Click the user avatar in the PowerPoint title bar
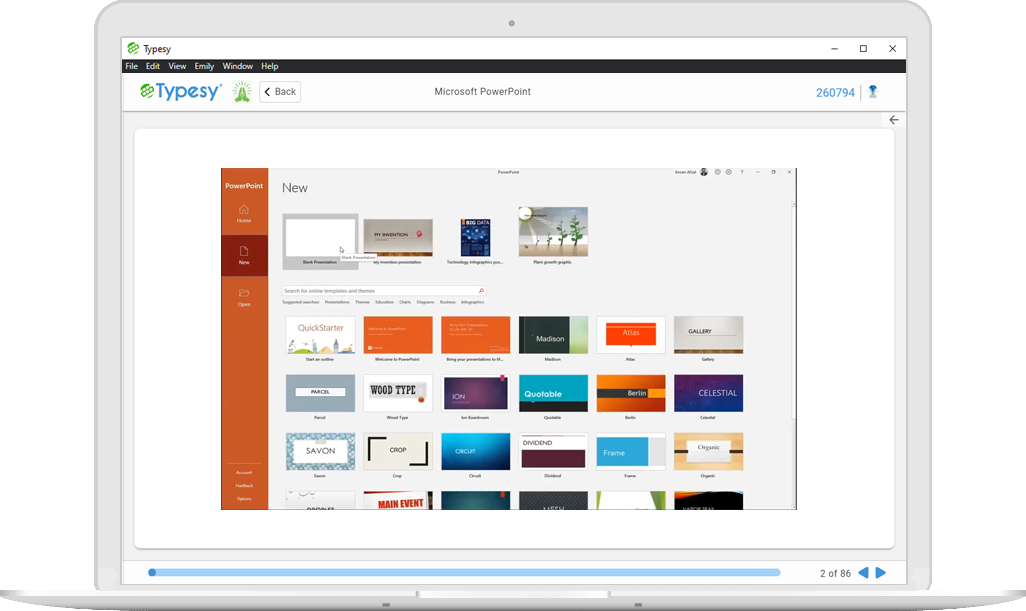The height and width of the screenshot is (611, 1026). coord(704,172)
